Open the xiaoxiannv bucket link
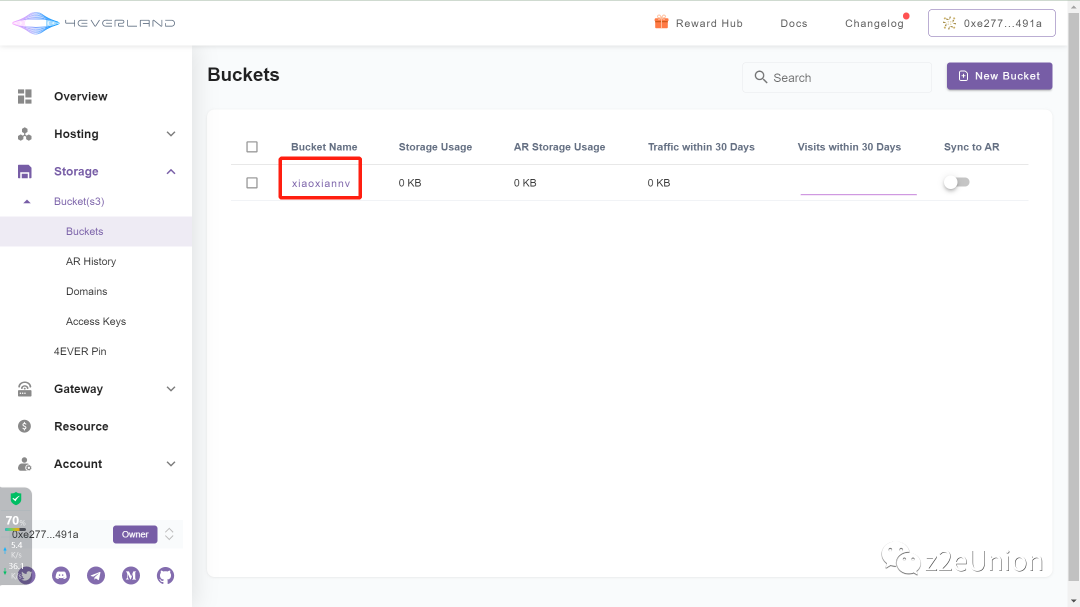The height and width of the screenshot is (607, 1080). 320,184
